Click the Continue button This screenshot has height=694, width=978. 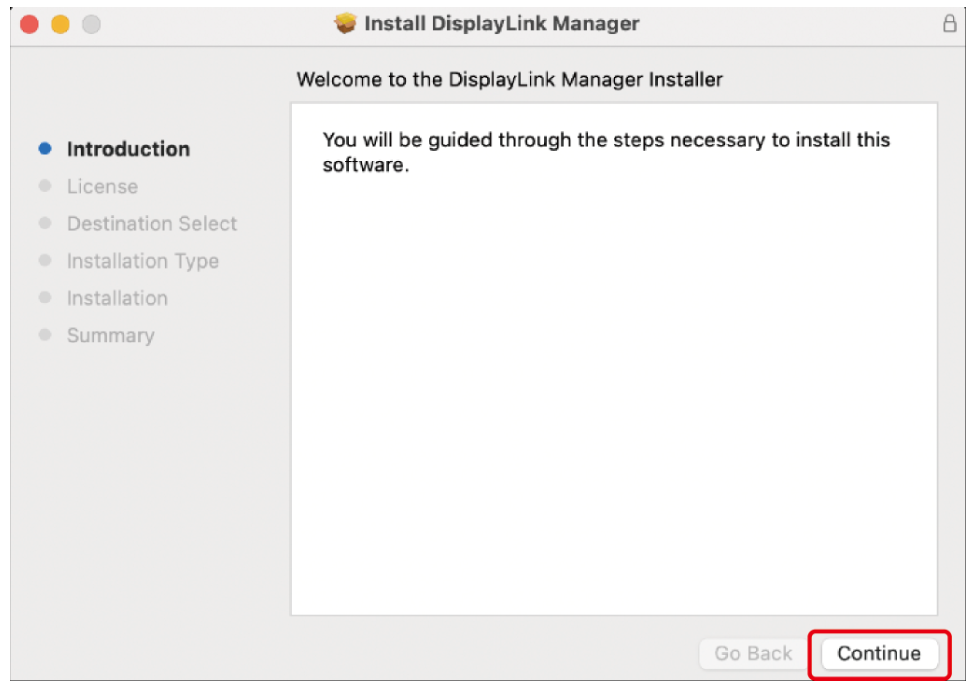click(x=879, y=654)
